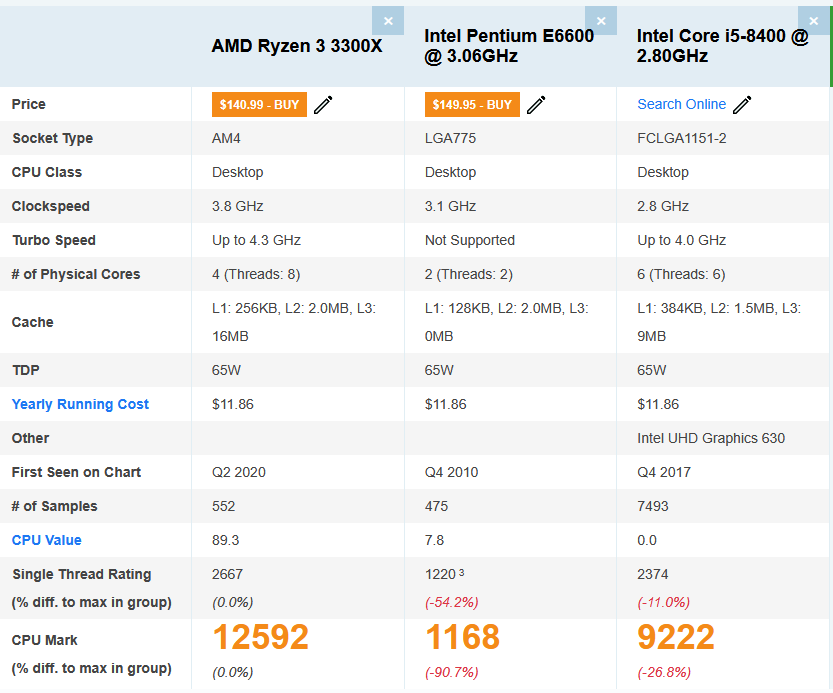
Task: Open the Yearly Running Cost link
Action: [x=80, y=404]
